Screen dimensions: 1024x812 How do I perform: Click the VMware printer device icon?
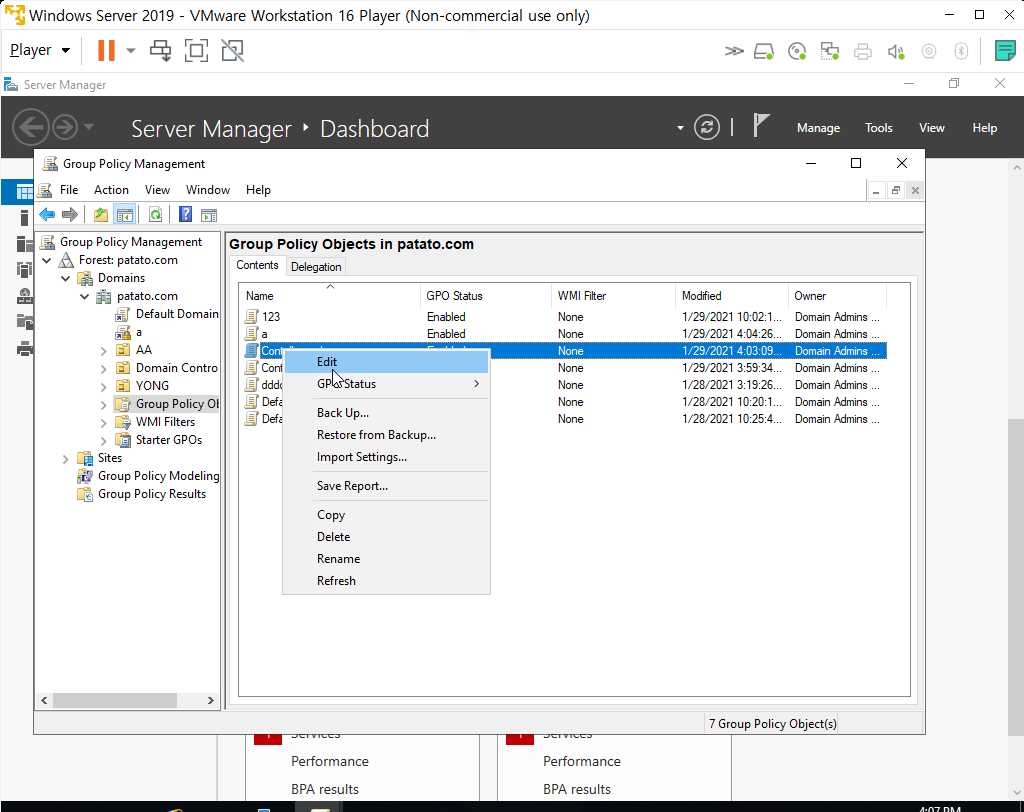(x=863, y=51)
